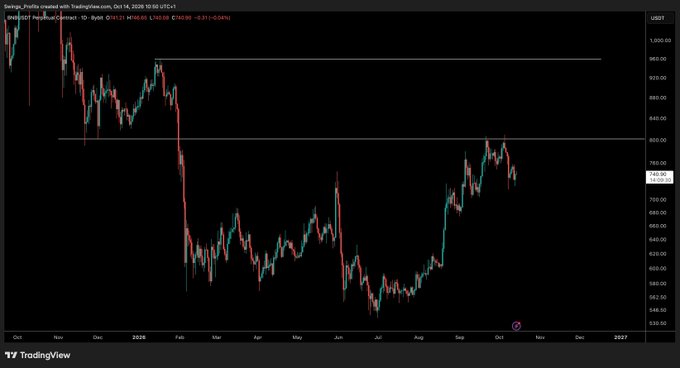Viewport: 680px width, 368px height.
Task: Click the Sep label on the time axis
Action: click(x=460, y=337)
